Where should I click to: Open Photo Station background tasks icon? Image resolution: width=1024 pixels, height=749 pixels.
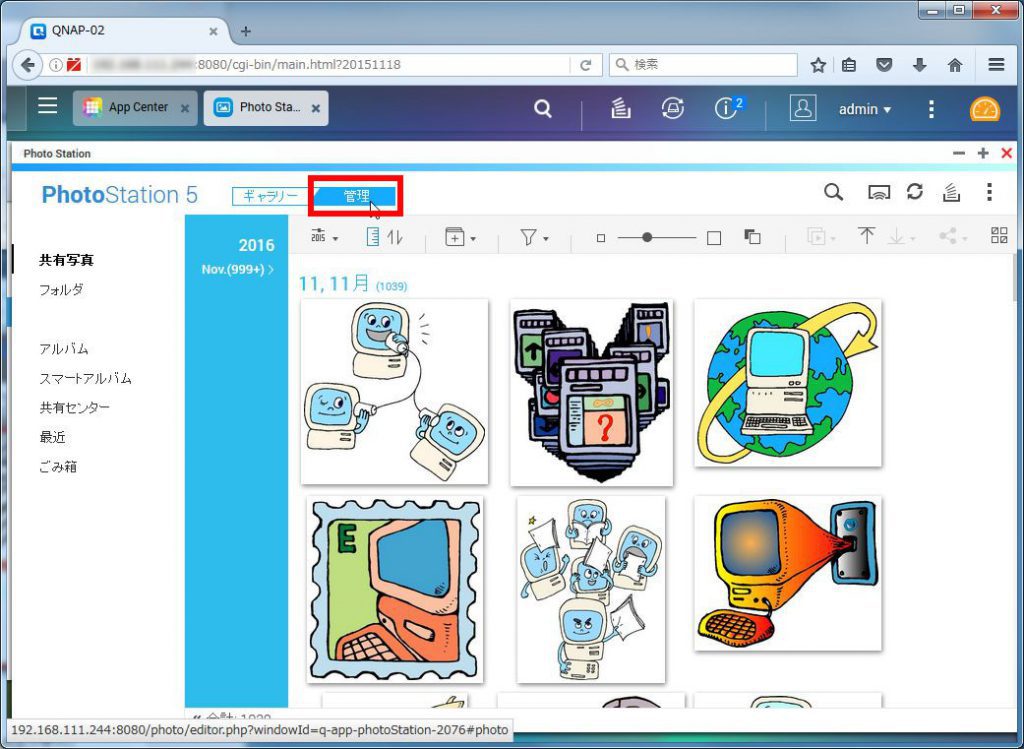coord(952,192)
